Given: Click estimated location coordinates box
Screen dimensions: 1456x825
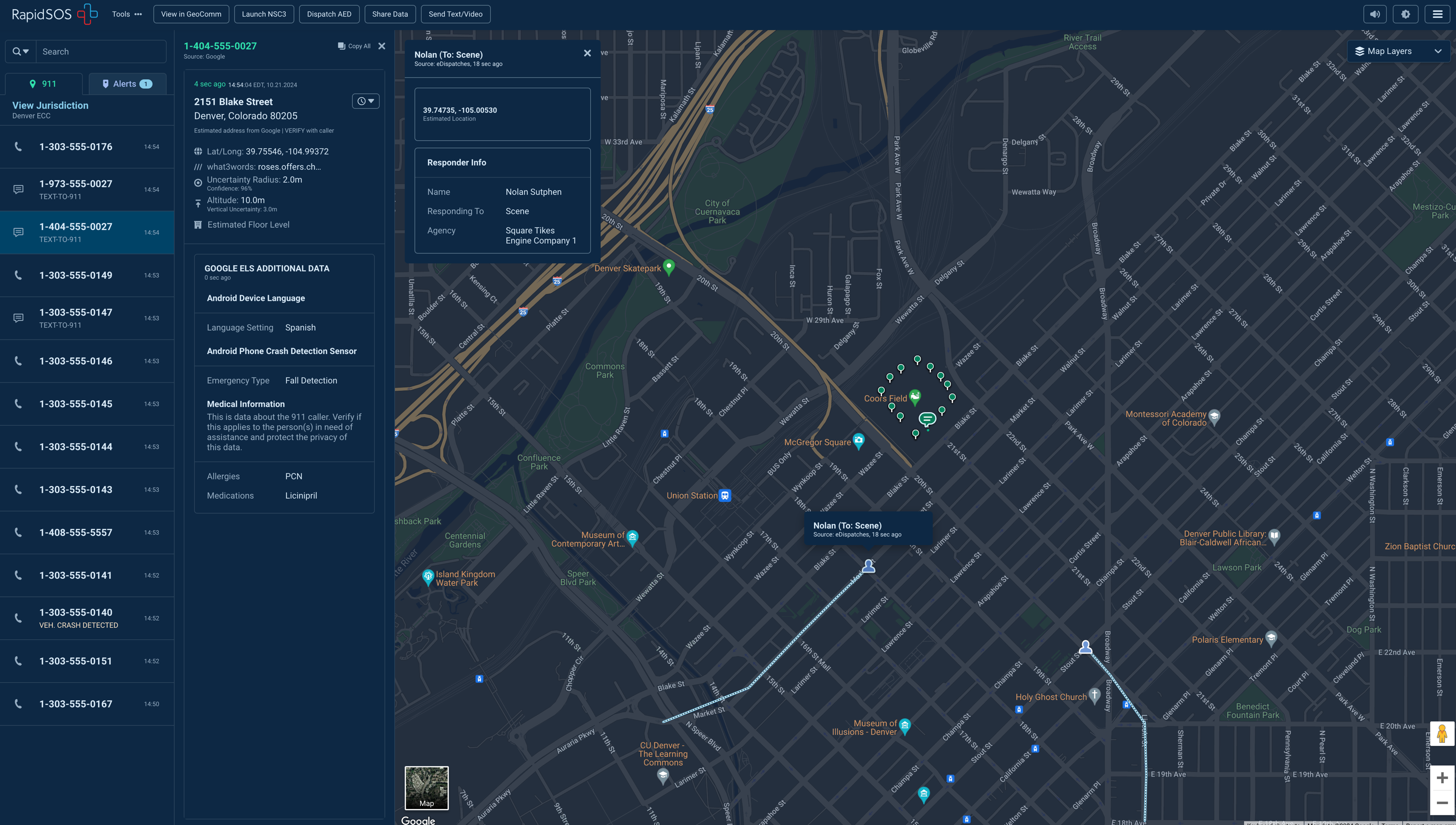Looking at the screenshot, I should point(502,114).
